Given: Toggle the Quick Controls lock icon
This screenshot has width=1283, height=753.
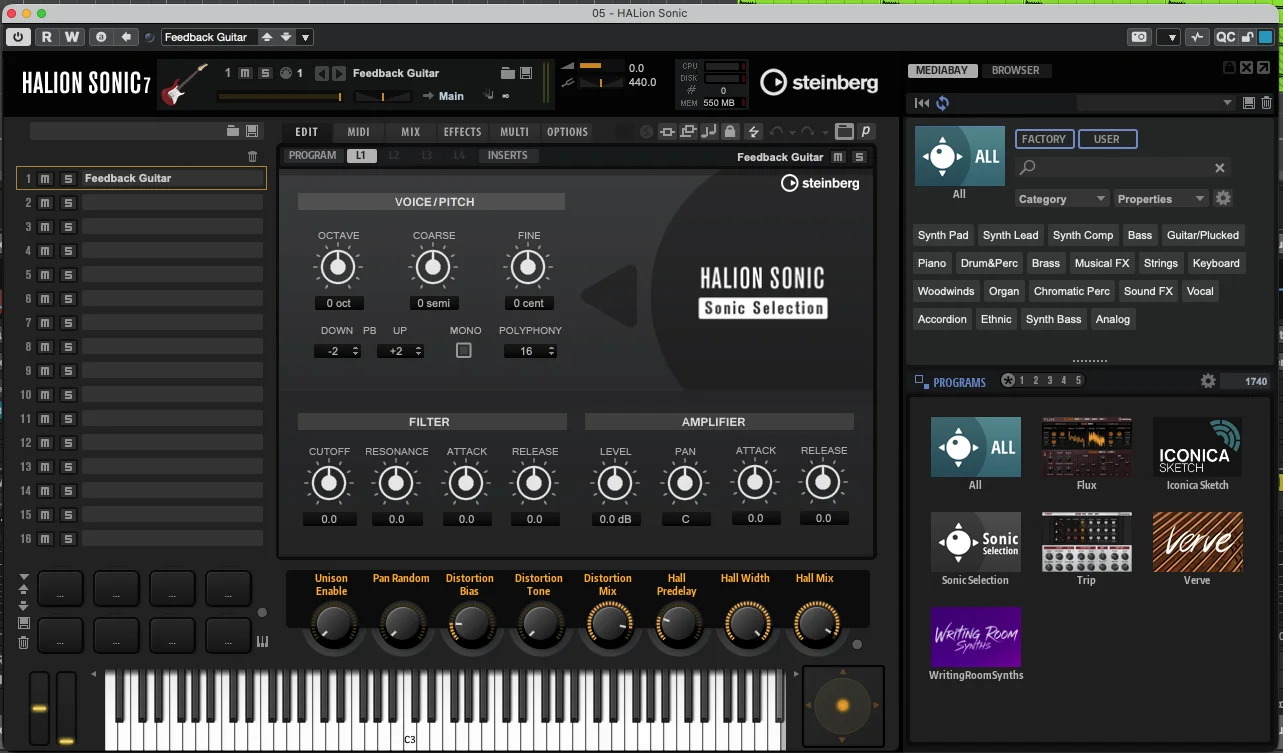Looking at the screenshot, I should click(x=1247, y=37).
